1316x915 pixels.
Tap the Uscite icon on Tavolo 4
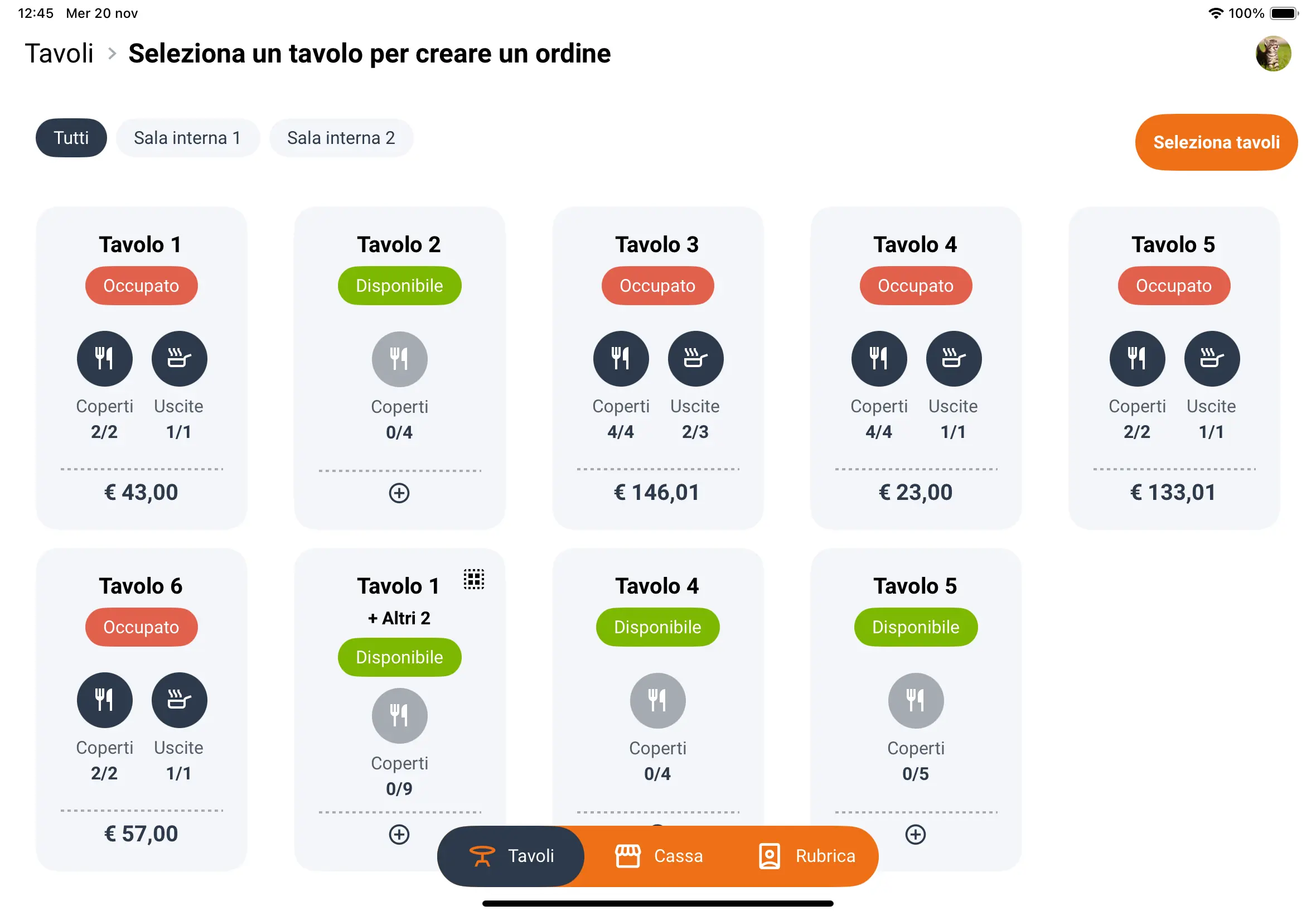(x=954, y=358)
